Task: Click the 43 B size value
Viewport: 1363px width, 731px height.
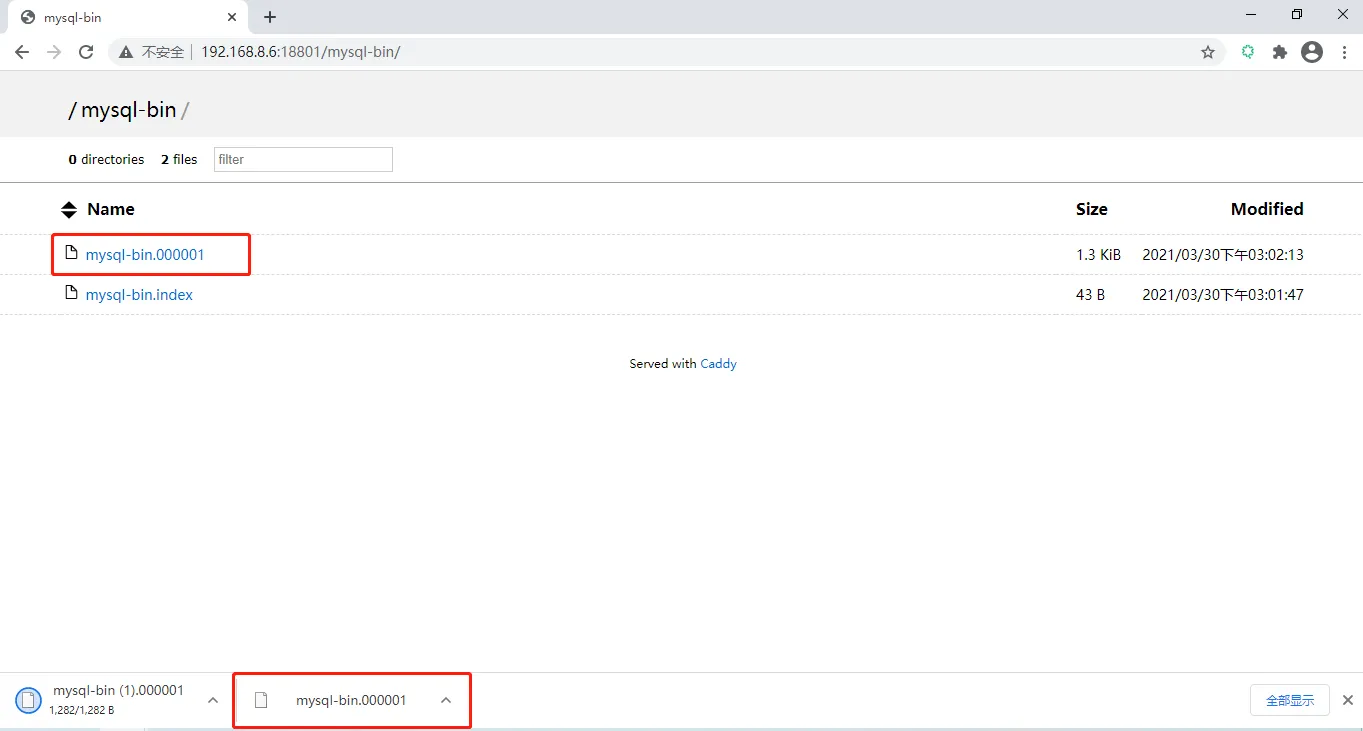Action: 1090,295
